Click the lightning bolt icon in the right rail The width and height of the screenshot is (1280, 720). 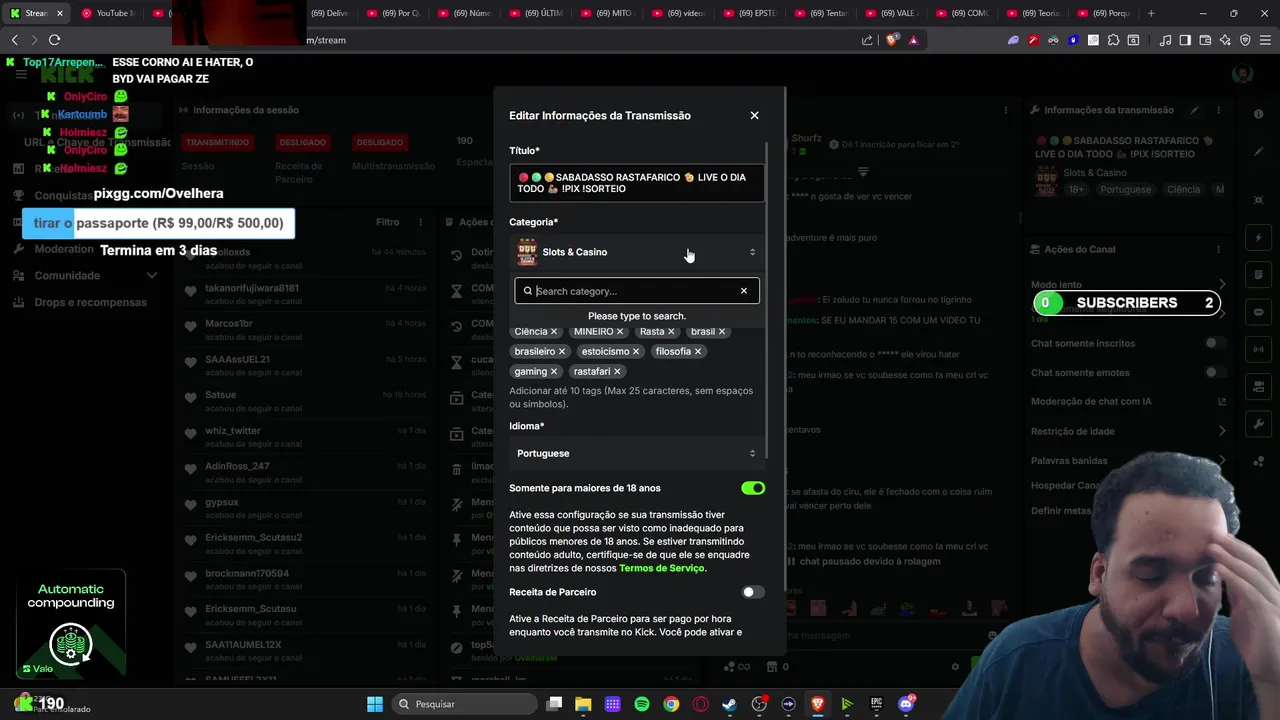tap(1258, 238)
